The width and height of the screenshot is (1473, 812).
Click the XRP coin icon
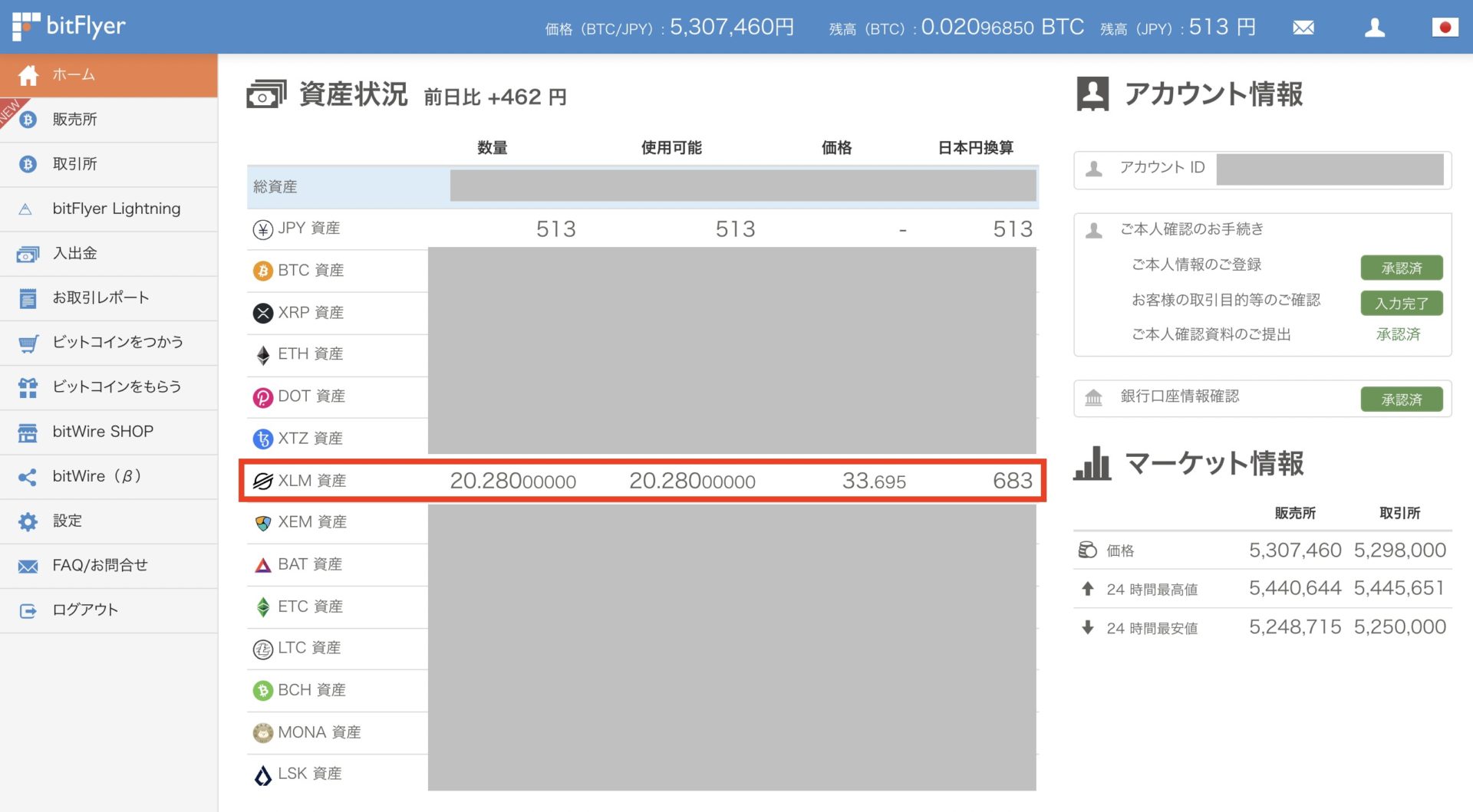(262, 313)
